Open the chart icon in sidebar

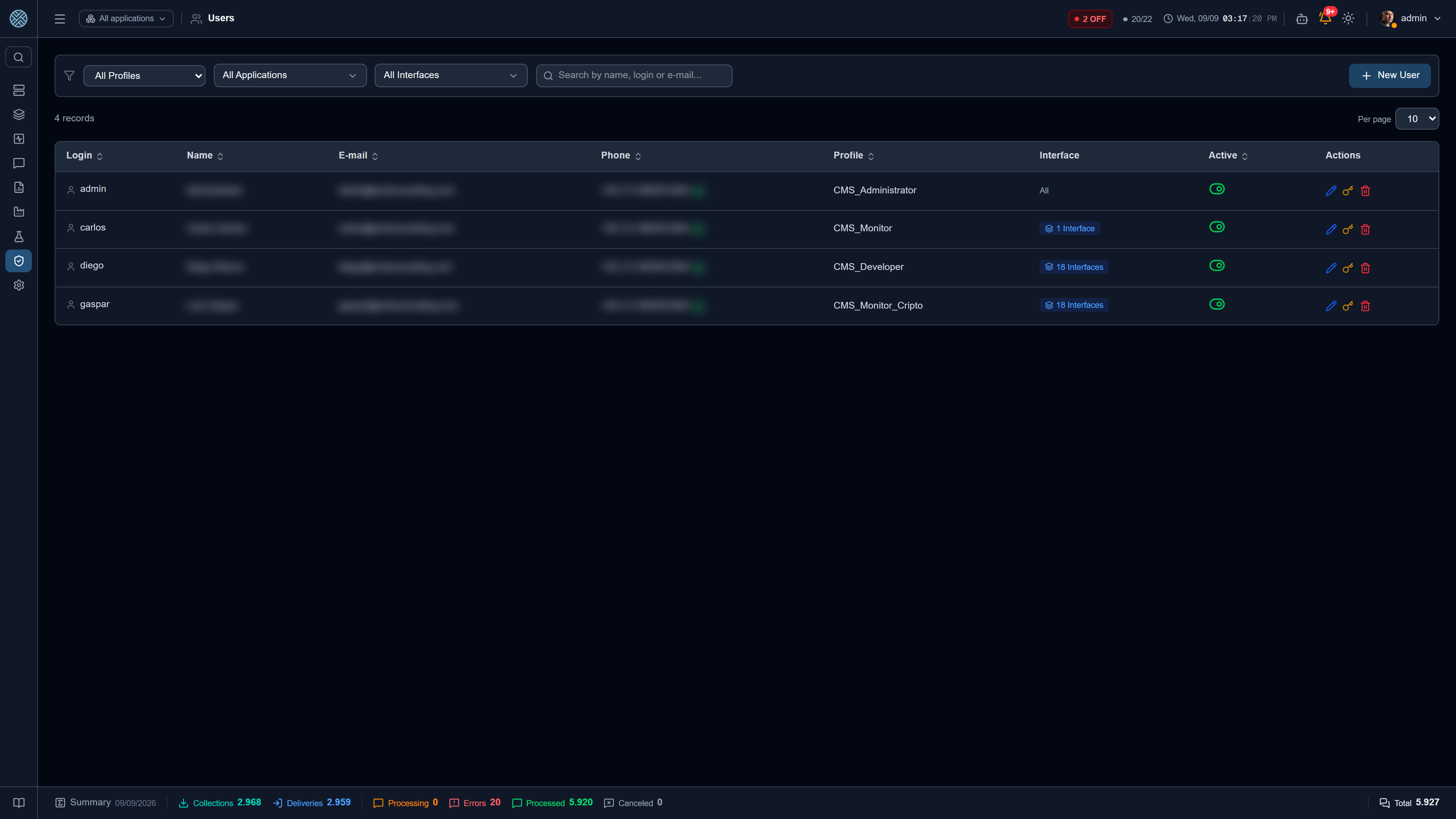(x=19, y=212)
